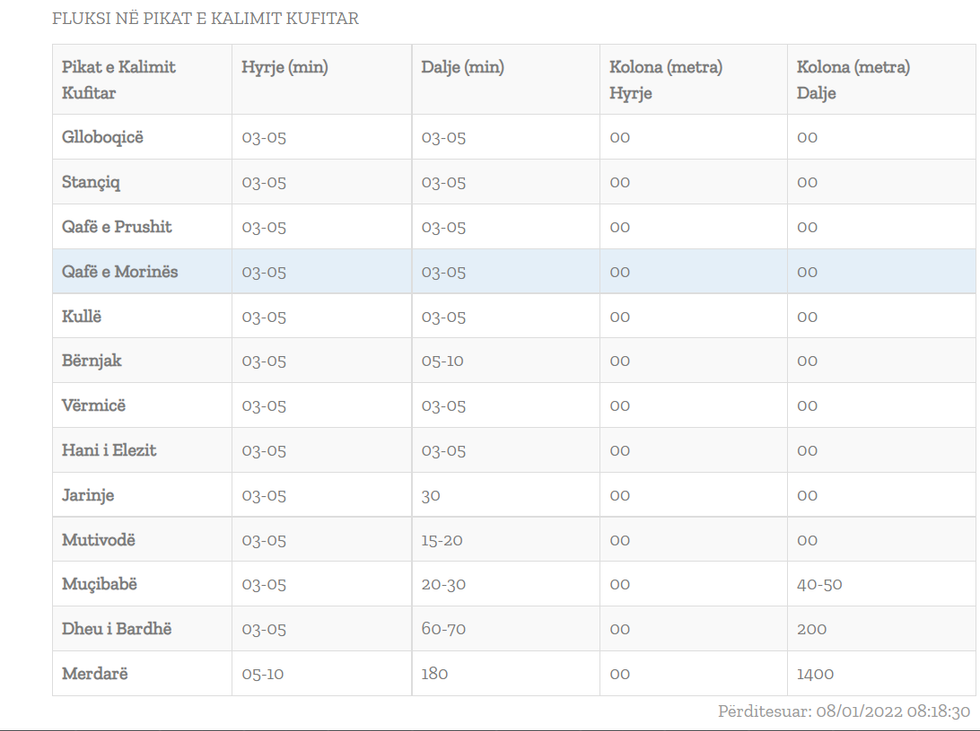Click the Kolona (metra) Hyrje header
This screenshot has width=980, height=731.
point(666,80)
